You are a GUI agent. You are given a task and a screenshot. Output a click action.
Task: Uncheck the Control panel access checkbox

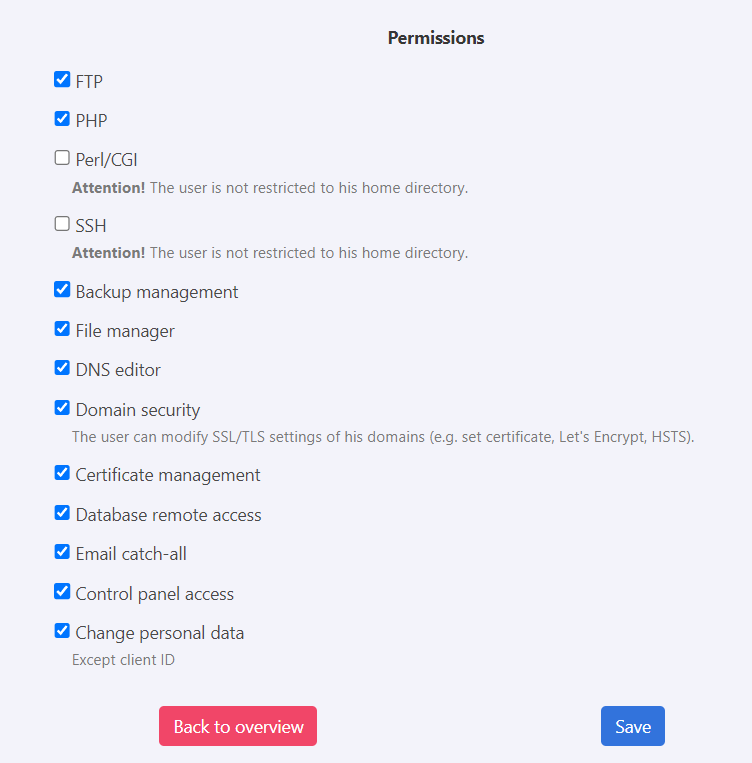coord(62,592)
